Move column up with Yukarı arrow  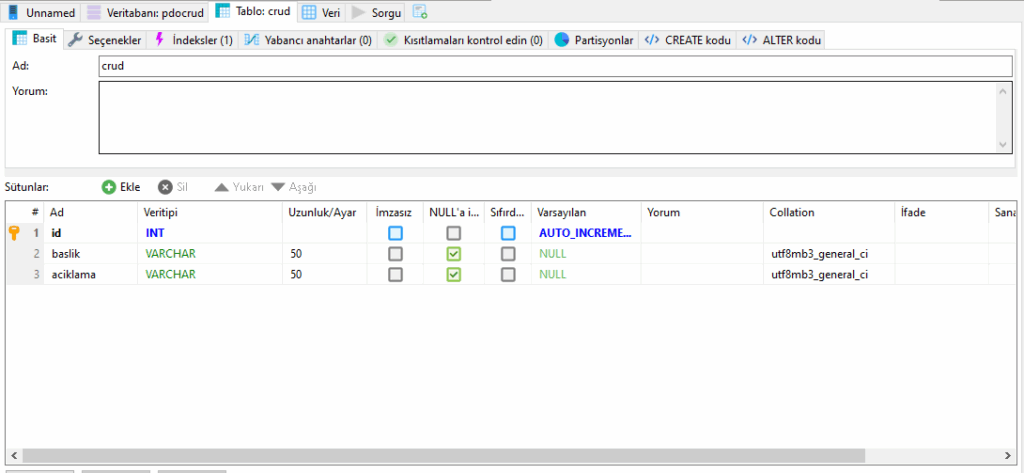[x=222, y=187]
